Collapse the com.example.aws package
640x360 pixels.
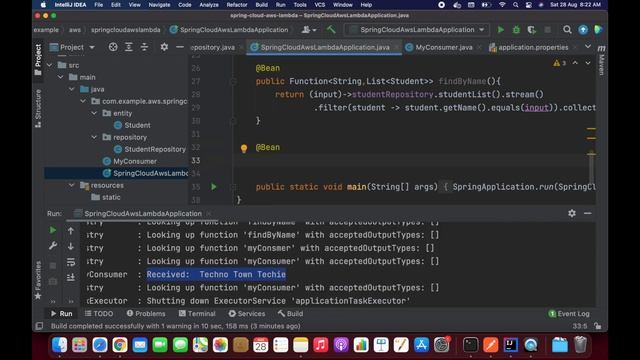click(x=83, y=101)
